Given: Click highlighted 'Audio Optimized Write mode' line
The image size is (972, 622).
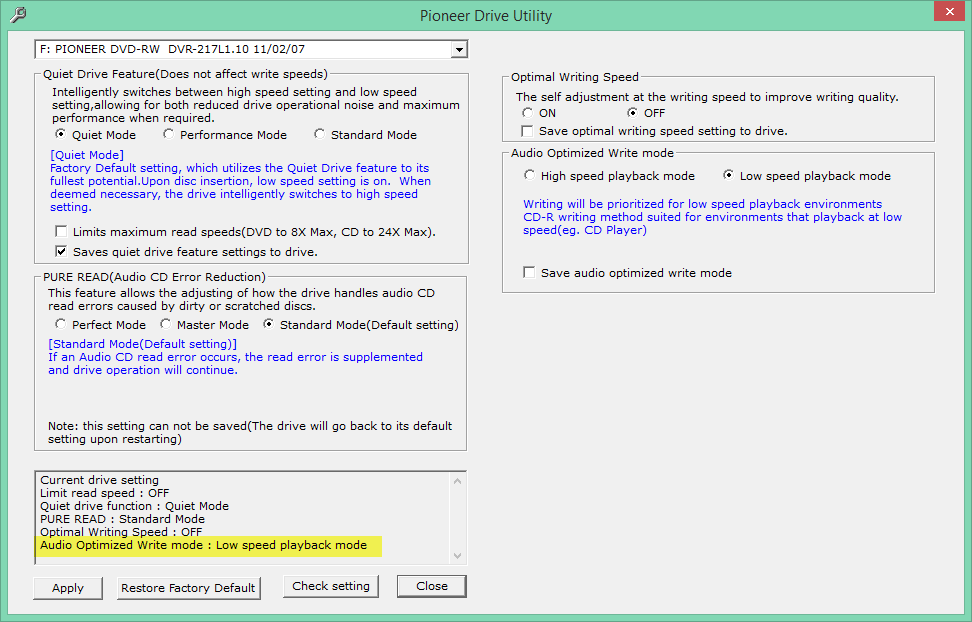Looking at the screenshot, I should click(203, 545).
